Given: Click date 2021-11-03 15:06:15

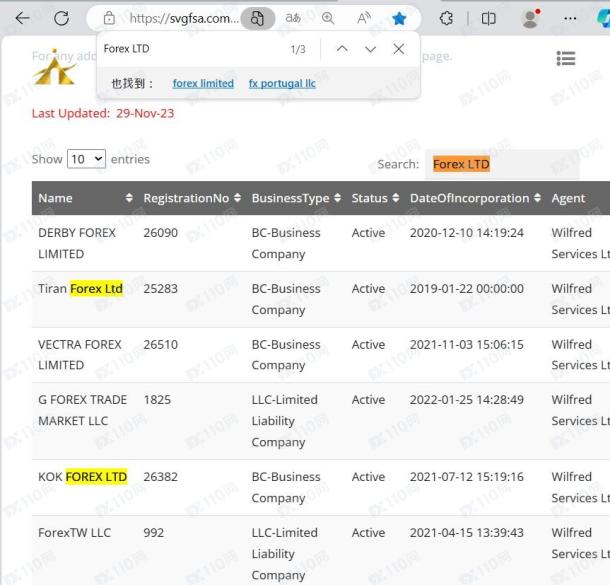Looking at the screenshot, I should click(x=466, y=345).
